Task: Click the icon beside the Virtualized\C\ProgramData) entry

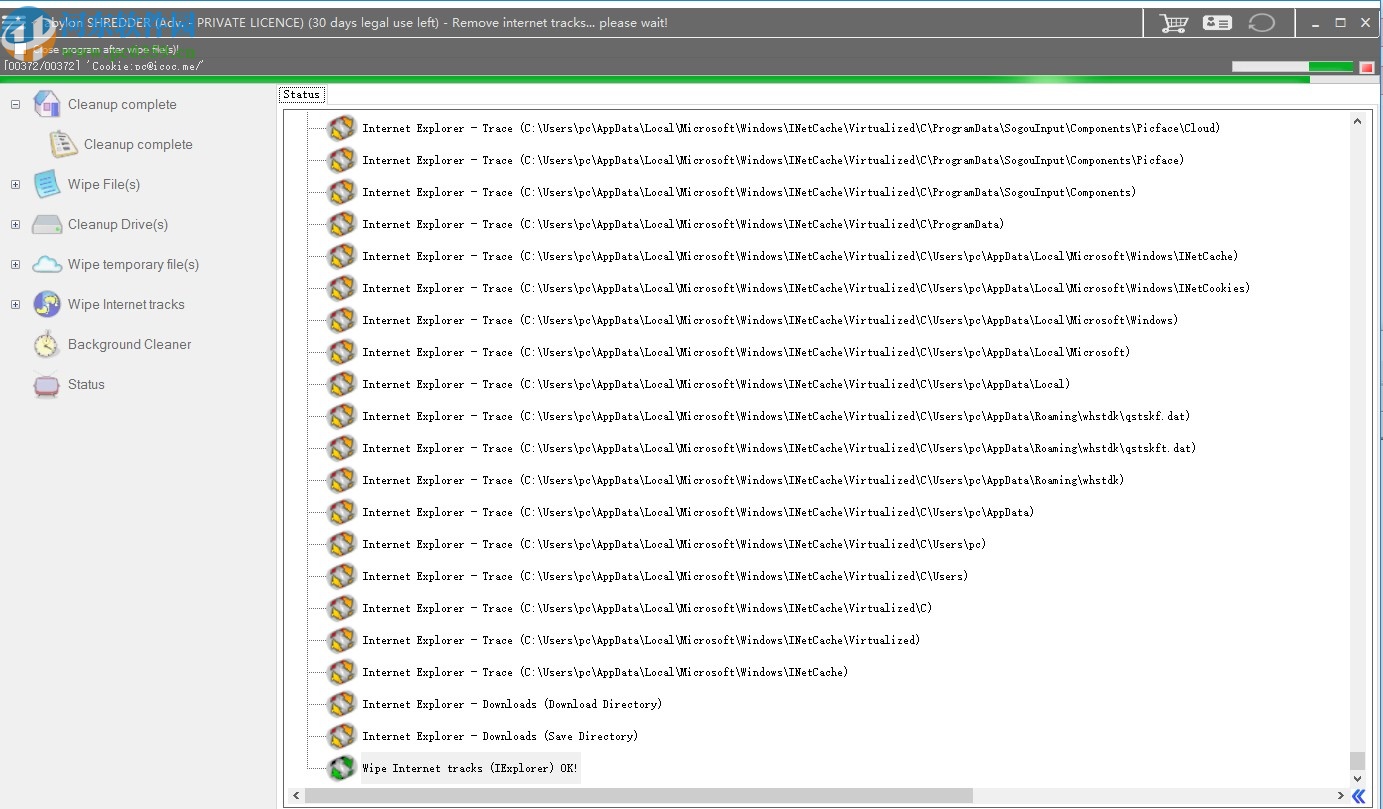Action: click(x=342, y=224)
